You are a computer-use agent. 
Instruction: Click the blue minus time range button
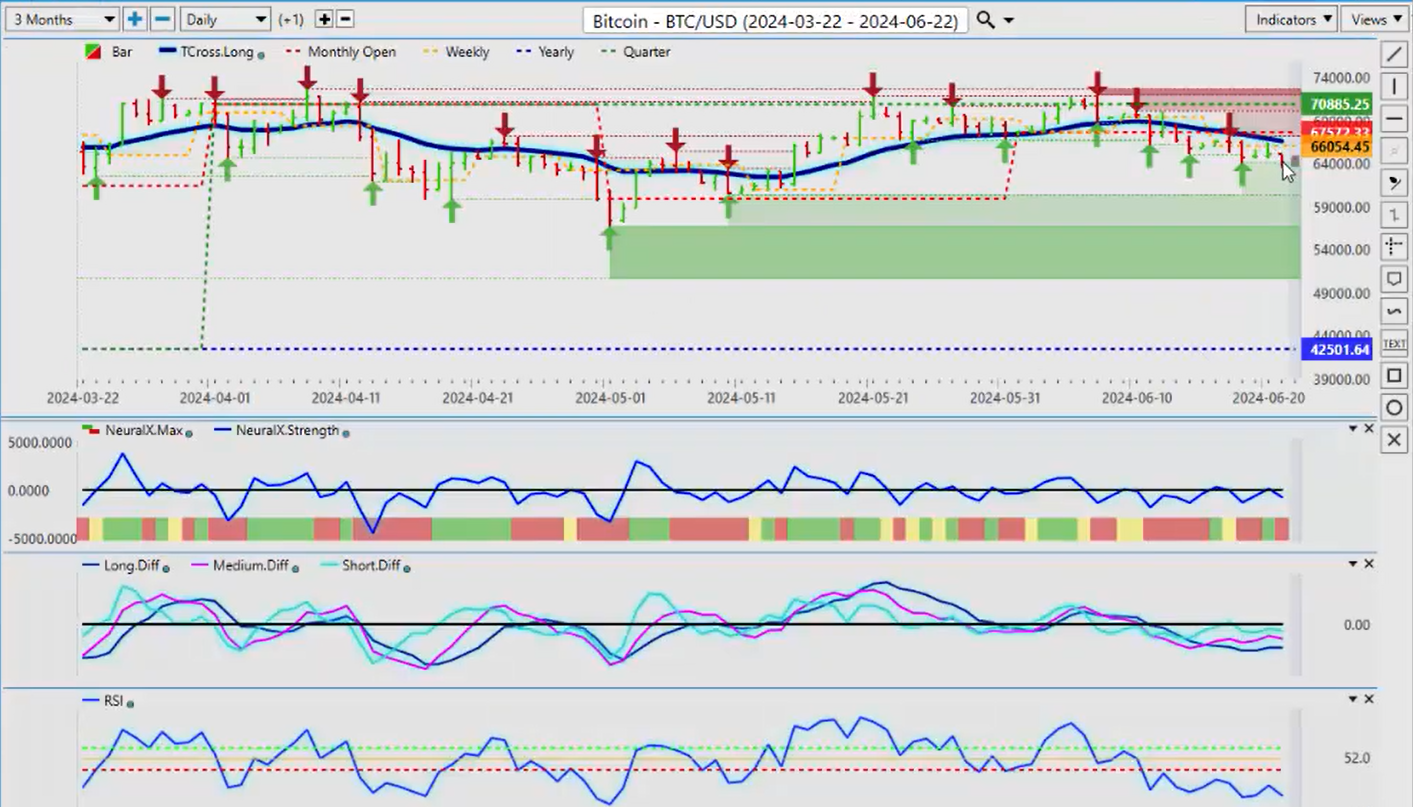(x=162, y=19)
